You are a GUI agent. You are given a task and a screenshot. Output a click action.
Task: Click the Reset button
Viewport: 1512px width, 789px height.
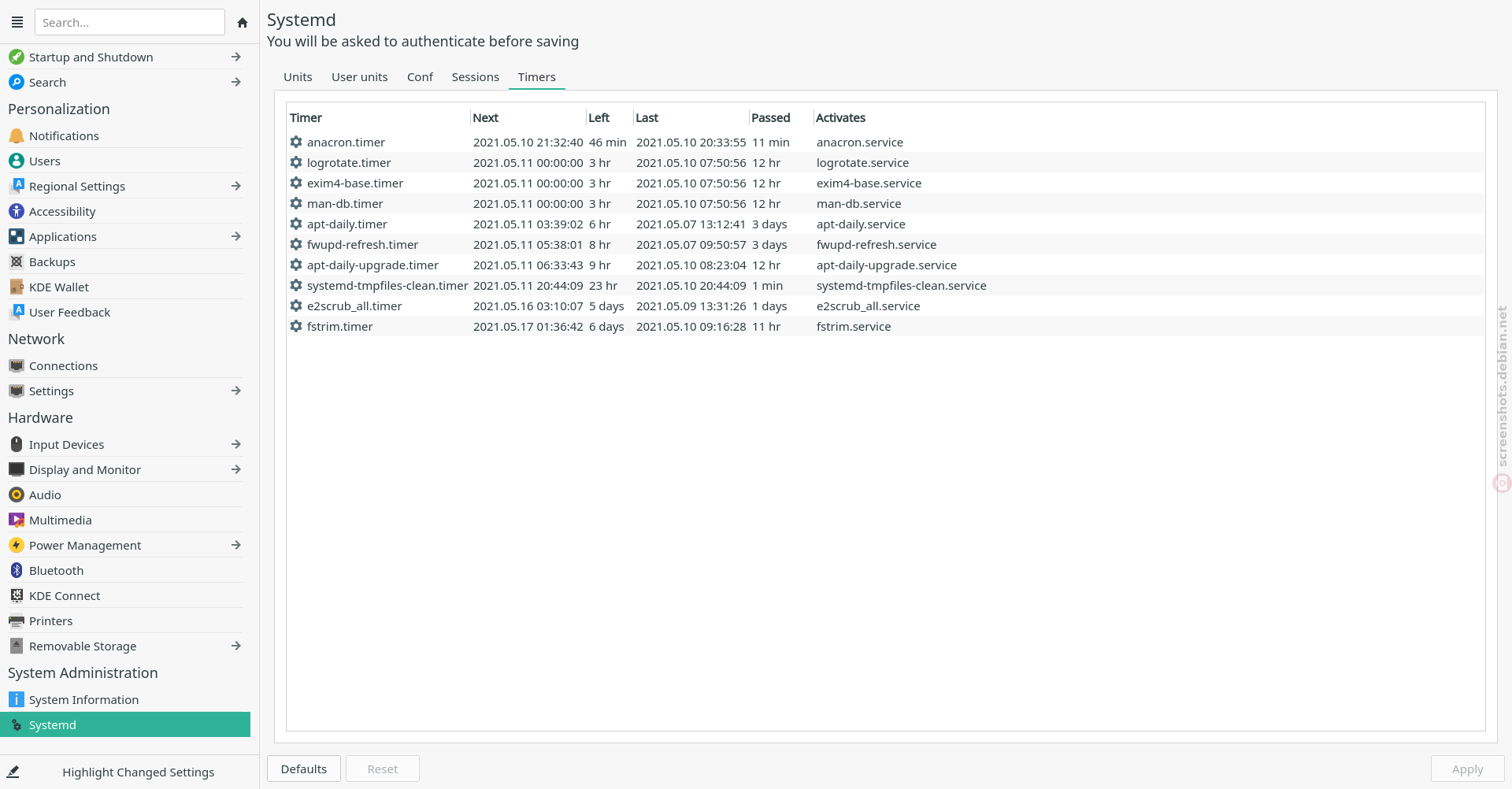pos(383,769)
